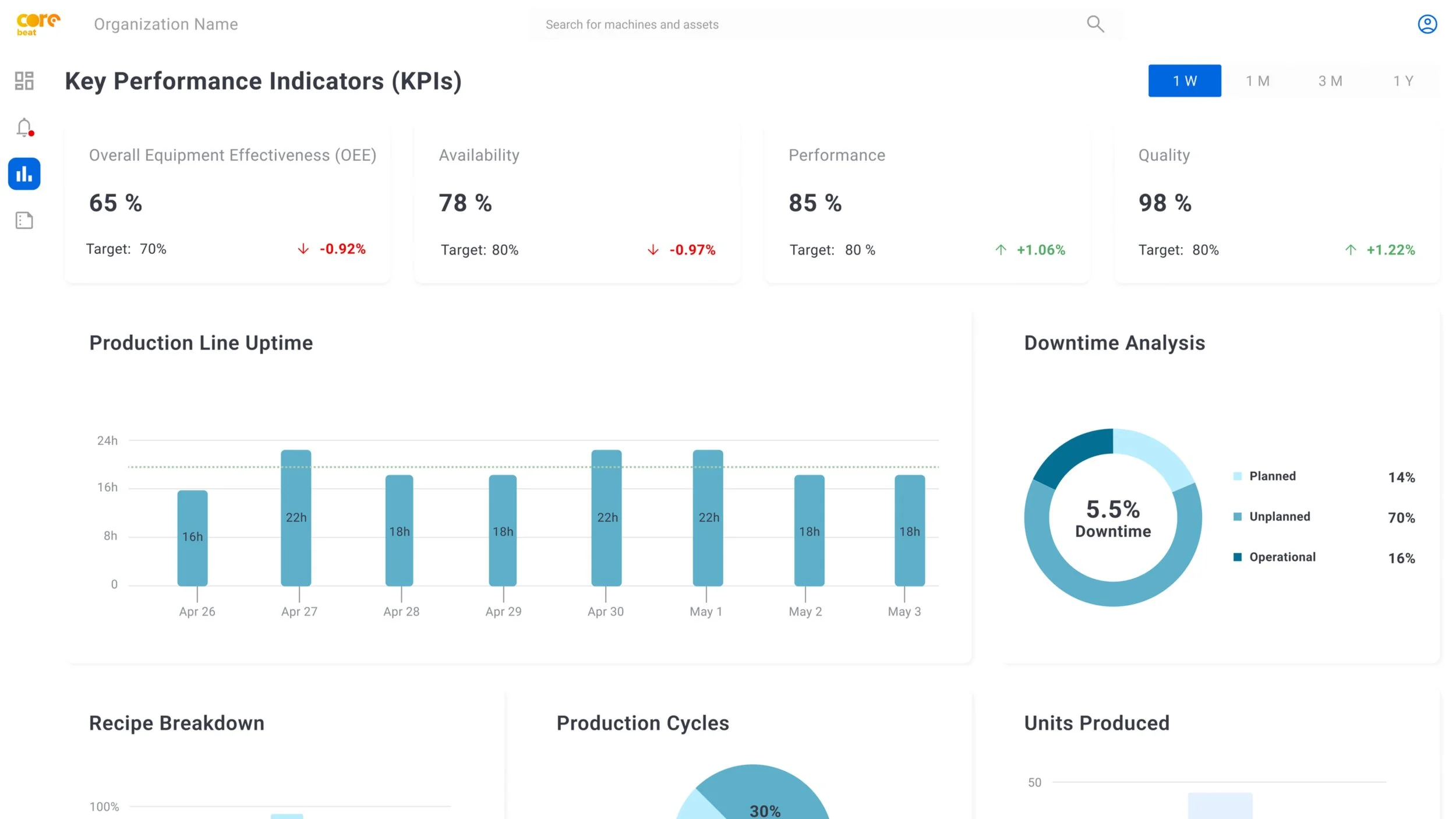Click the May 1 axis label
The width and height of the screenshot is (1456, 819).
[x=706, y=612]
